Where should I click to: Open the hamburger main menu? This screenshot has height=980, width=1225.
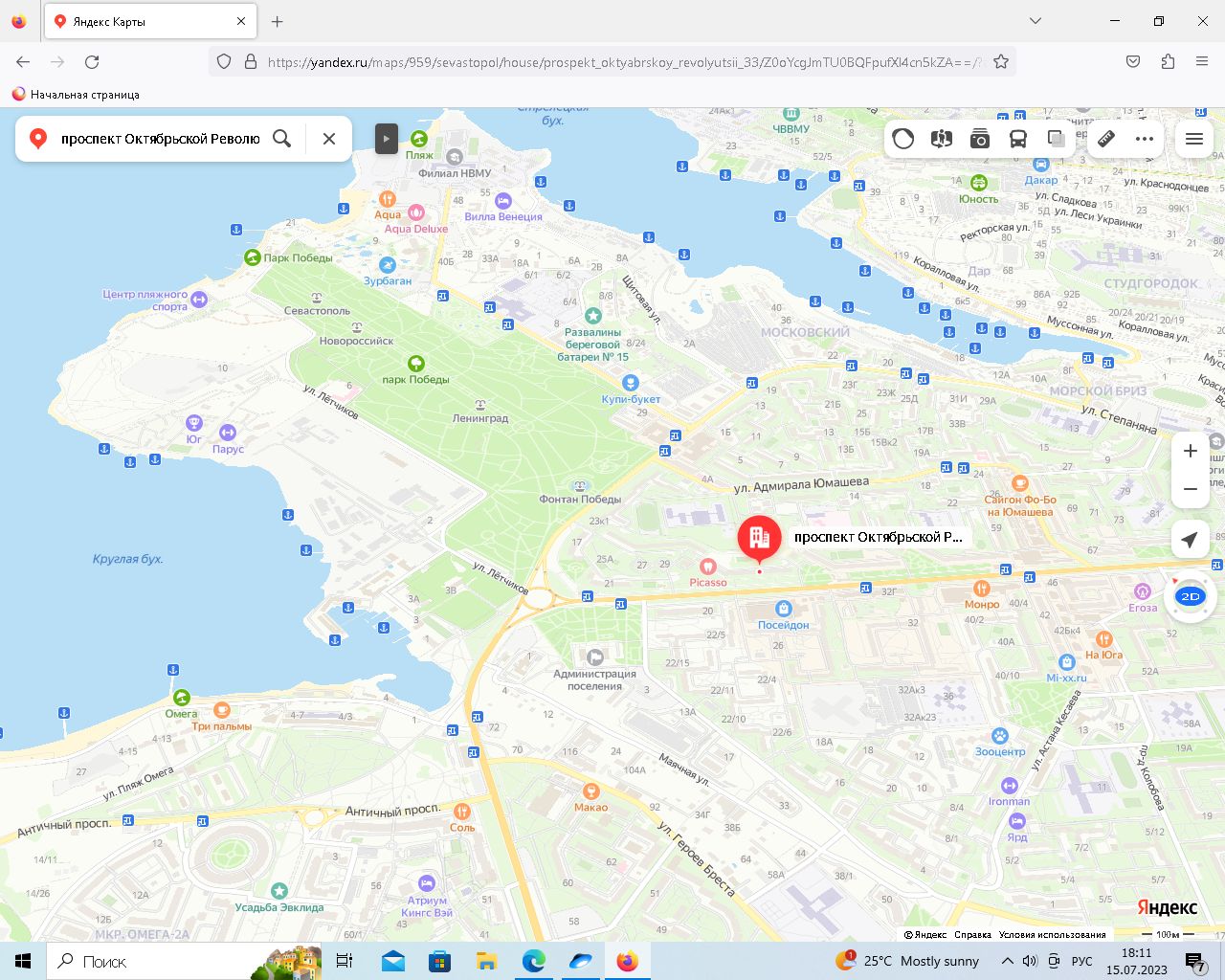tap(1194, 139)
